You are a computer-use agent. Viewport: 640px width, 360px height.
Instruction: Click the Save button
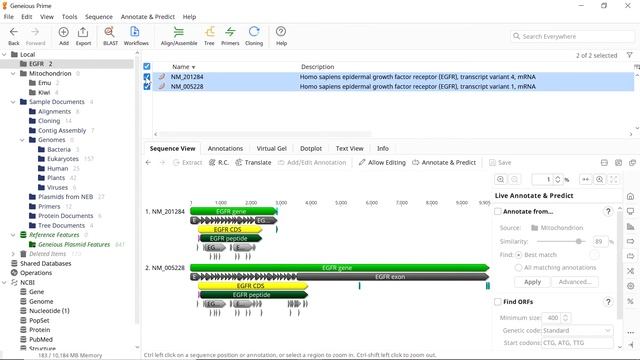[500, 162]
